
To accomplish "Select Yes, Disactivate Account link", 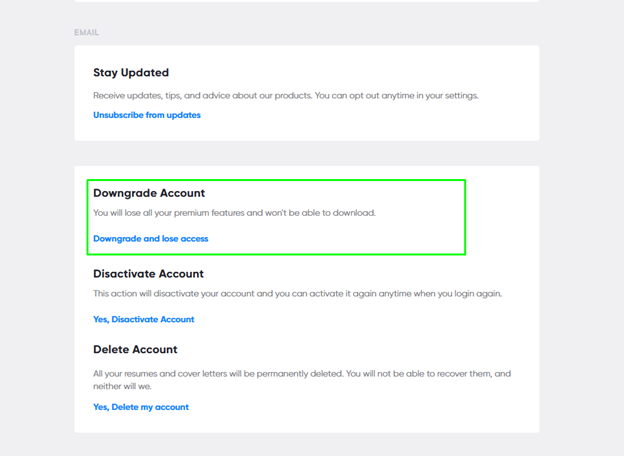I will point(144,319).
